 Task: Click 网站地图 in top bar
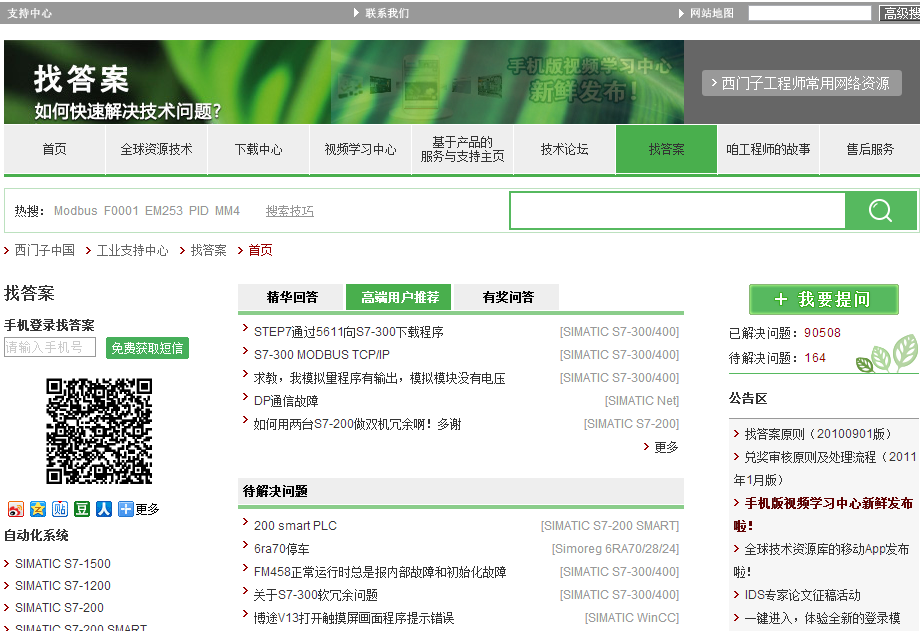click(x=712, y=13)
